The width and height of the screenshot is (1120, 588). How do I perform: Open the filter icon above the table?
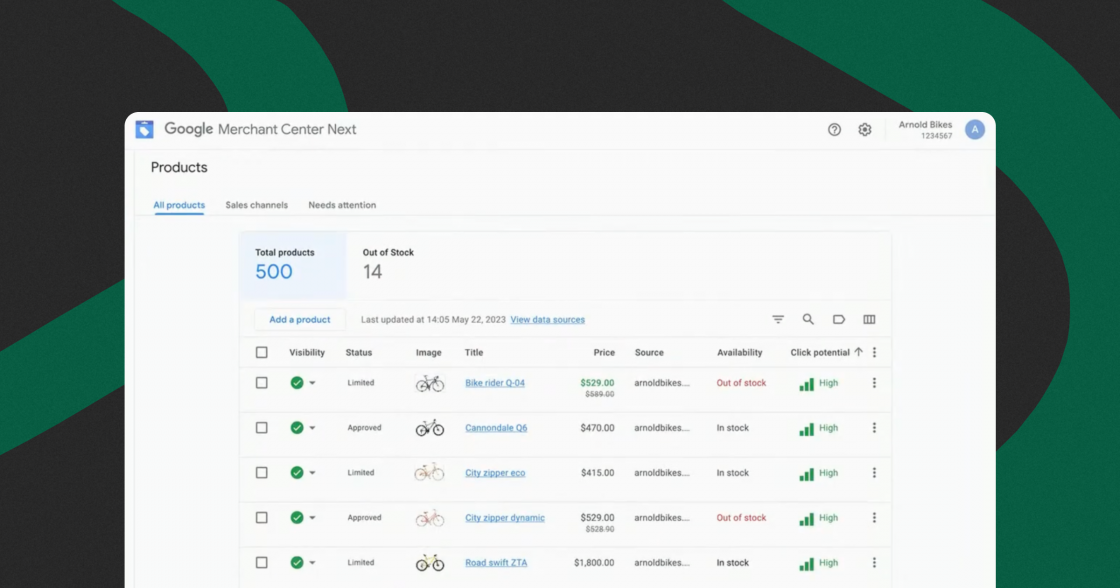point(778,319)
